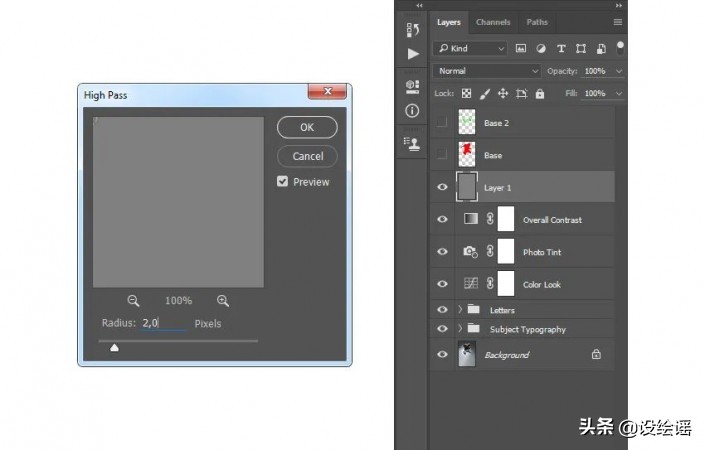Hide the Background layer

[x=442, y=354]
